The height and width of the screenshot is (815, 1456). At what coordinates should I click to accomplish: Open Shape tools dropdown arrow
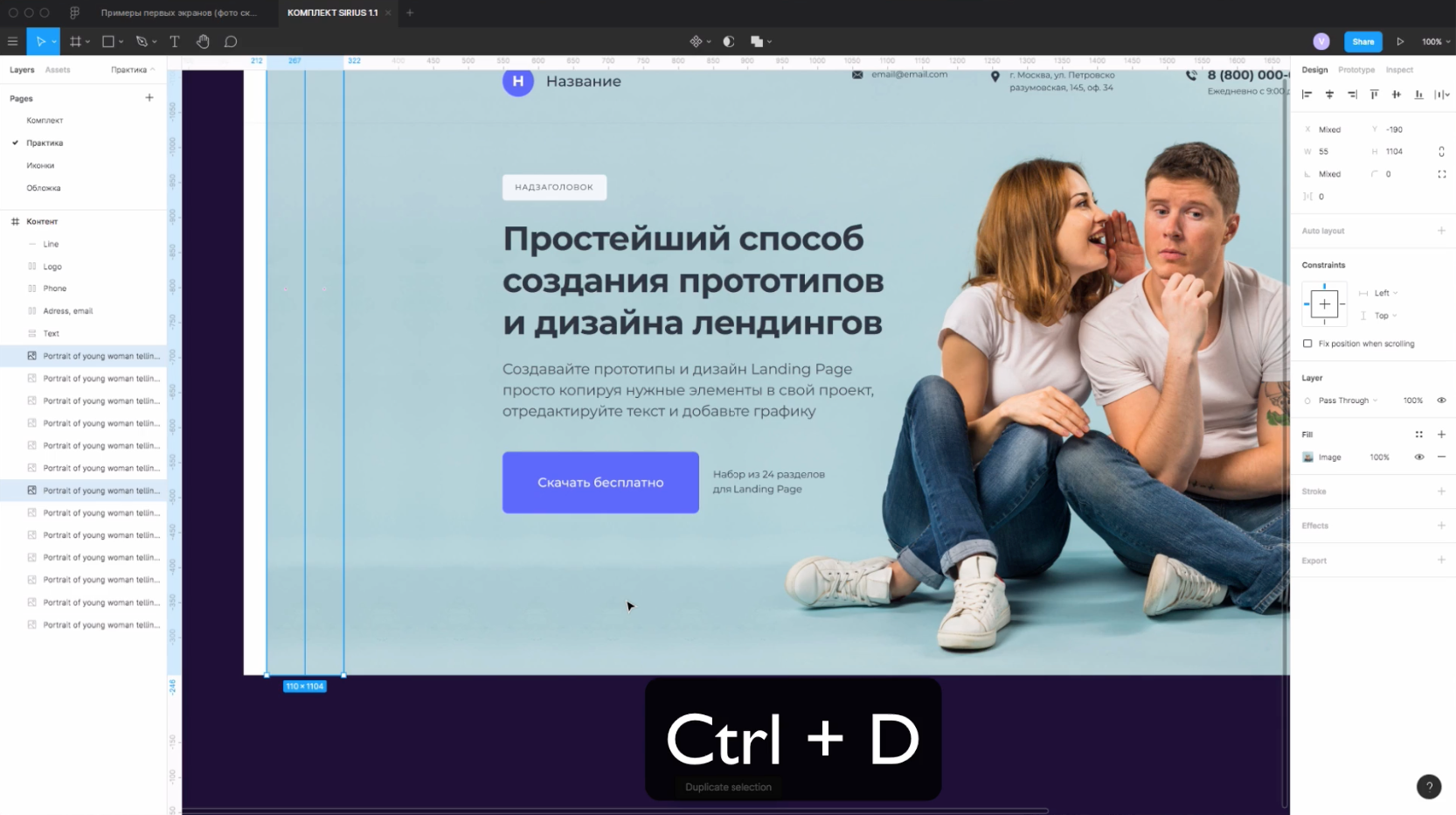(x=121, y=41)
